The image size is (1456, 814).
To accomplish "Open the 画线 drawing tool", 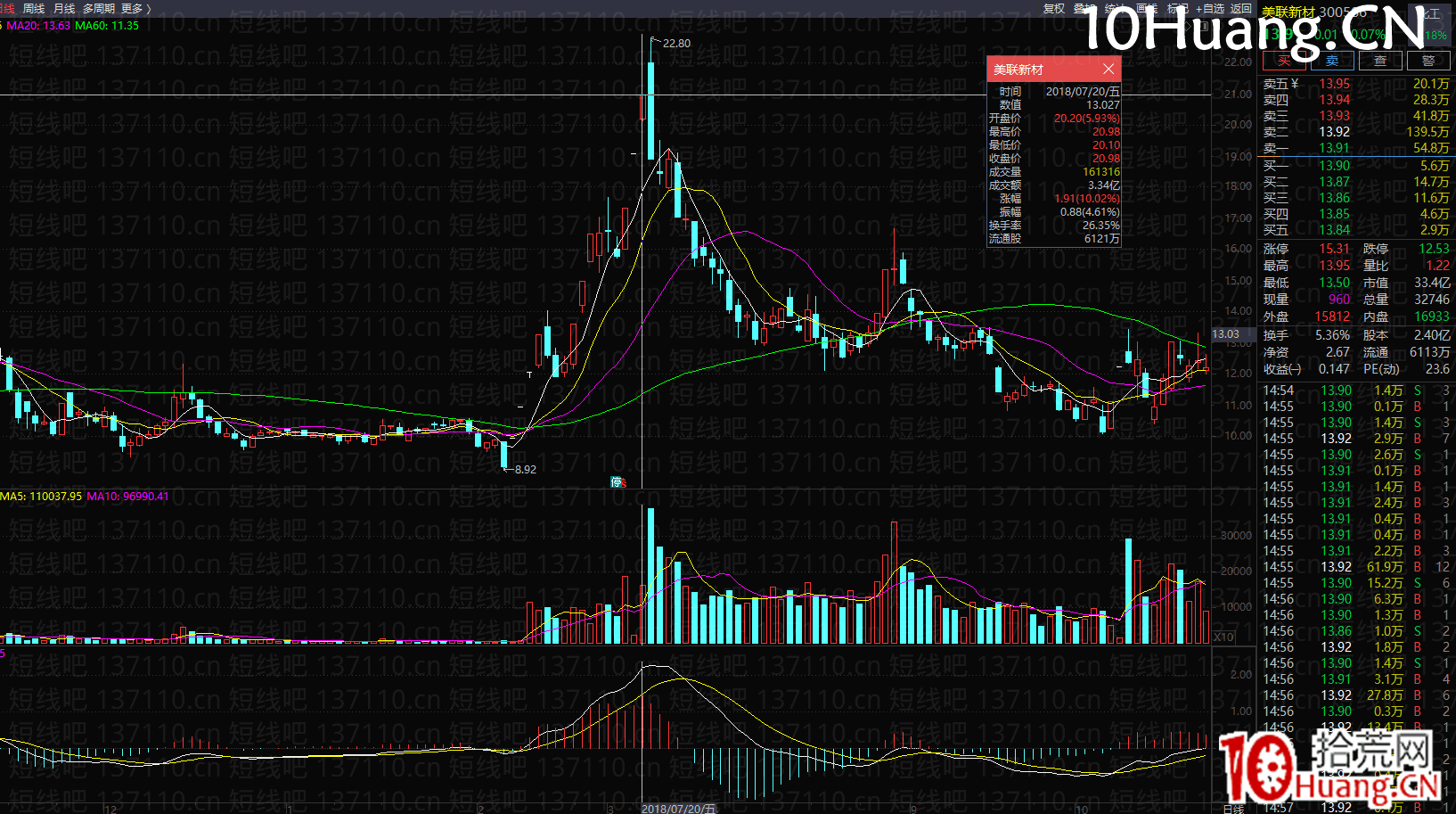I will [x=1147, y=8].
